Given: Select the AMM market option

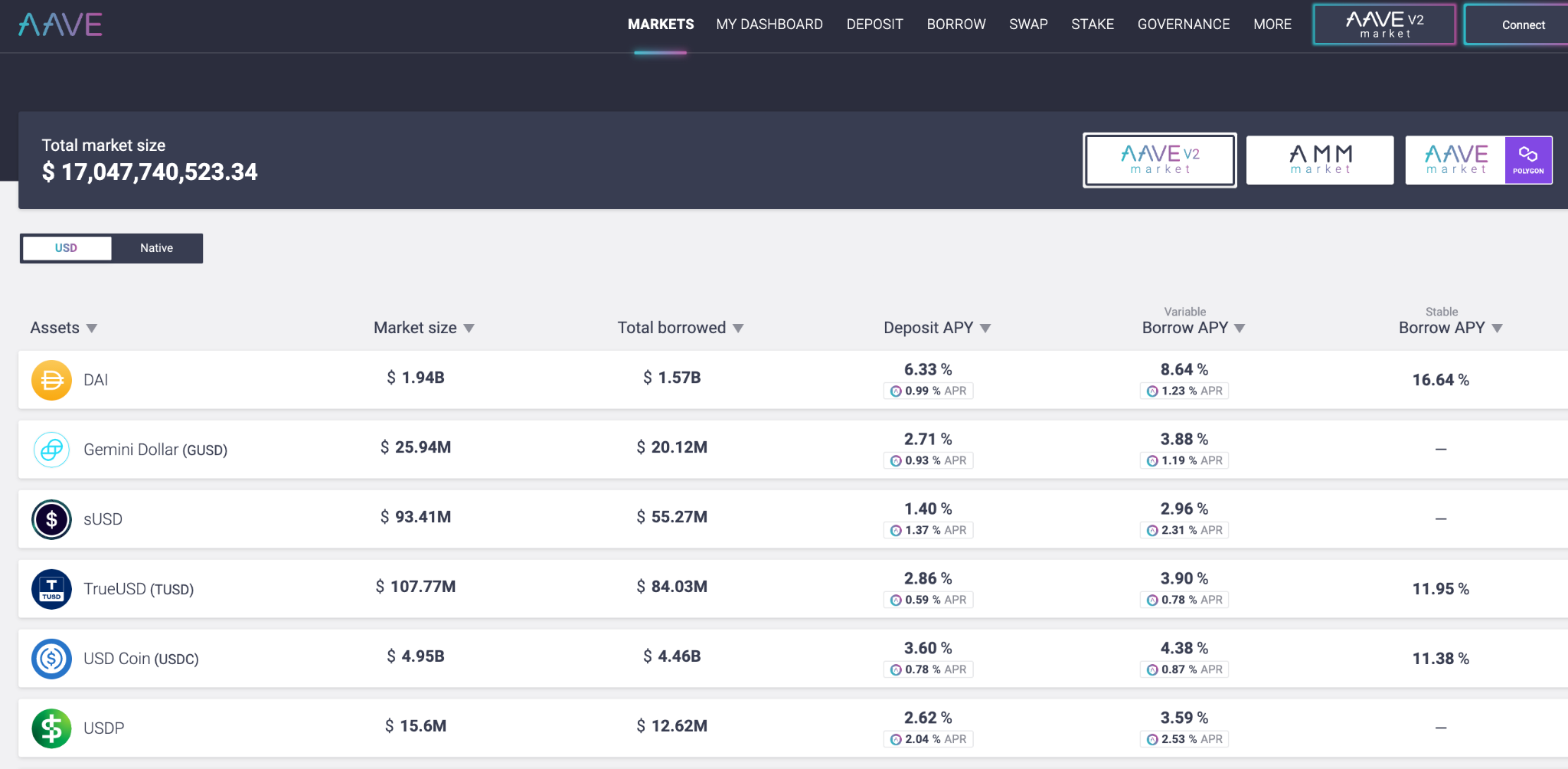Looking at the screenshot, I should (1320, 160).
